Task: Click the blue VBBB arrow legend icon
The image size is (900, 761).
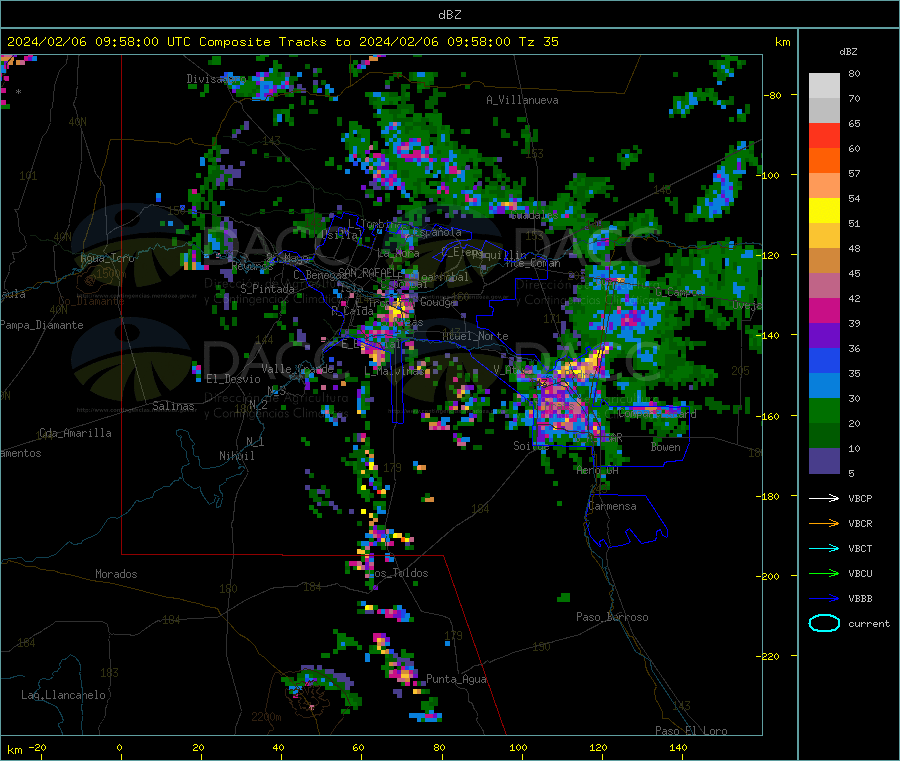Action: [824, 599]
